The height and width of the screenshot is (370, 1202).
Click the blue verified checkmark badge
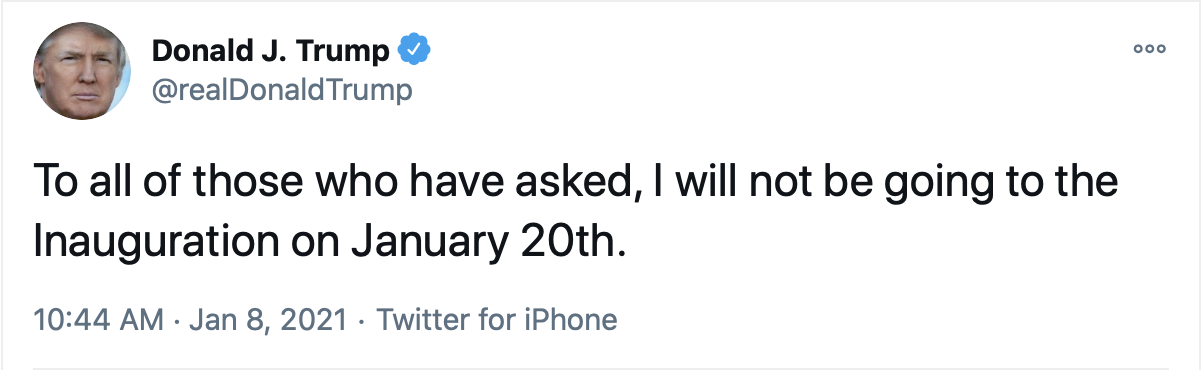pyautogui.click(x=413, y=50)
